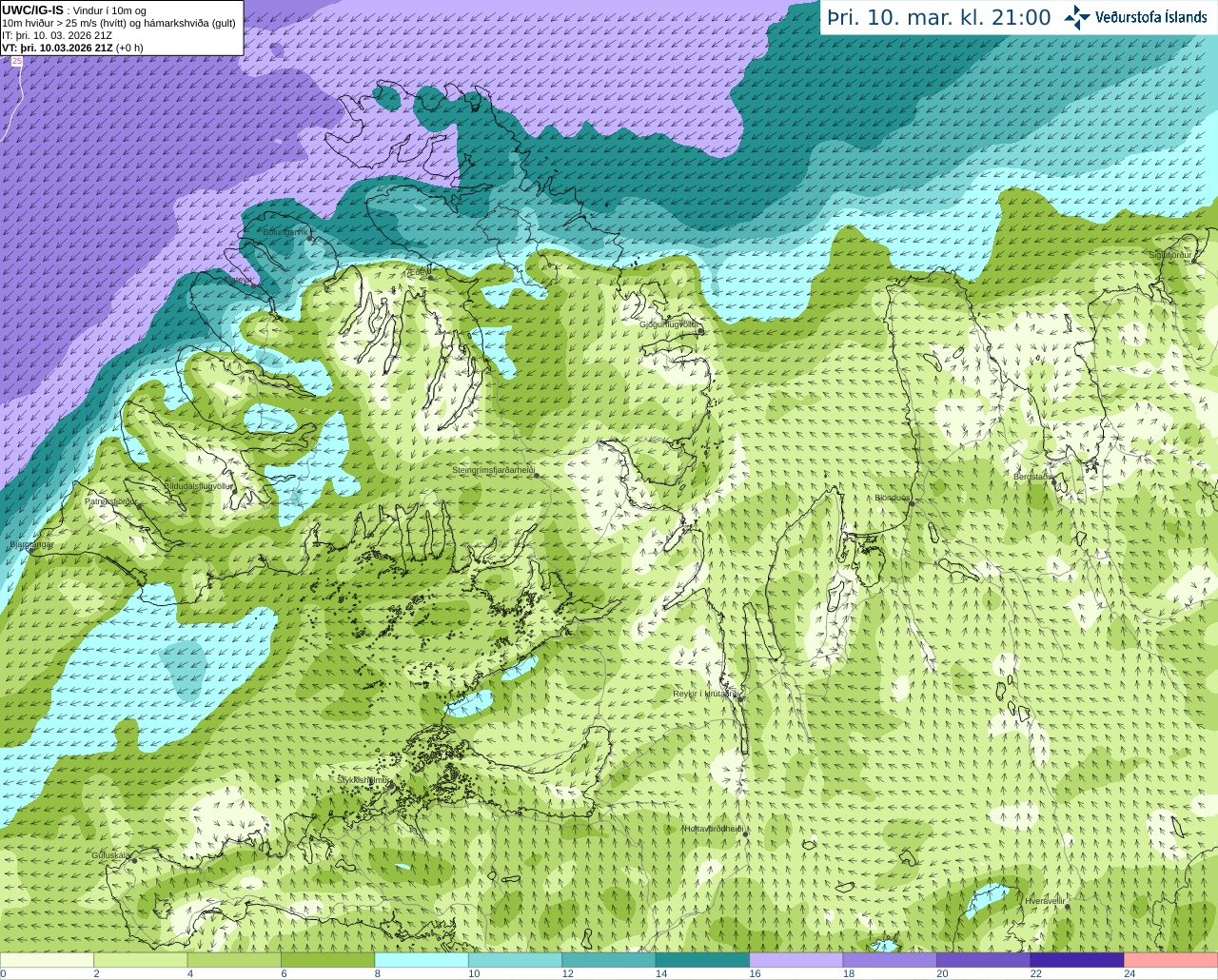The height and width of the screenshot is (980, 1218).
Task: Select the Bolungarvík station marker
Action: (x=310, y=239)
